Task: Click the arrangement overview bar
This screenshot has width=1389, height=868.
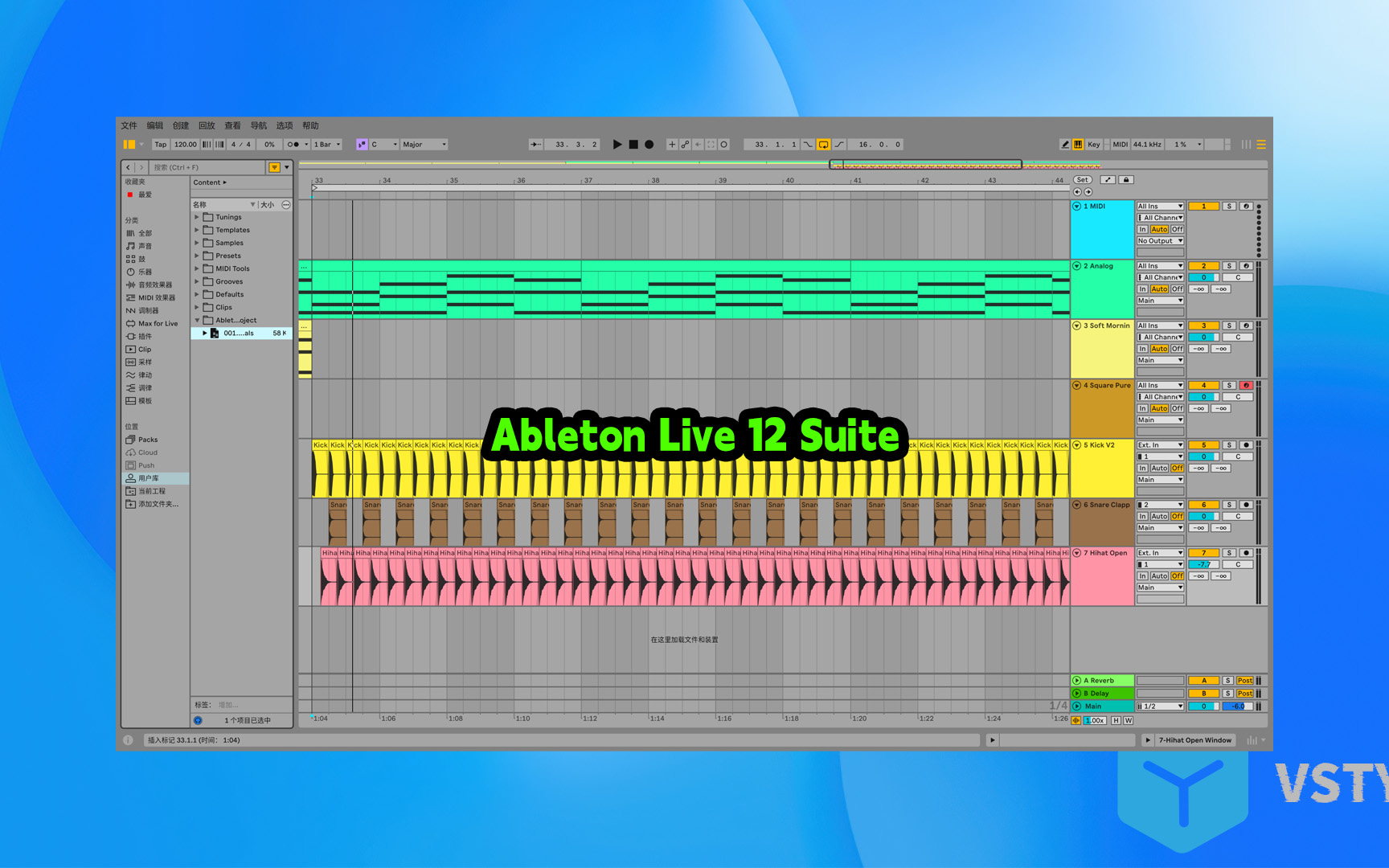Action: click(782, 165)
